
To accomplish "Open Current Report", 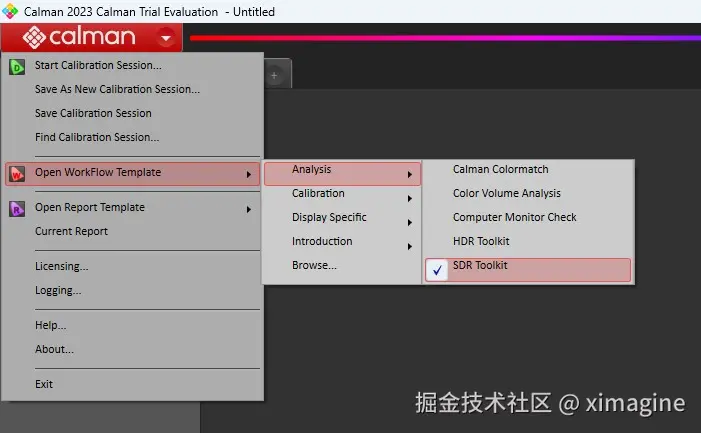I will point(72,231).
